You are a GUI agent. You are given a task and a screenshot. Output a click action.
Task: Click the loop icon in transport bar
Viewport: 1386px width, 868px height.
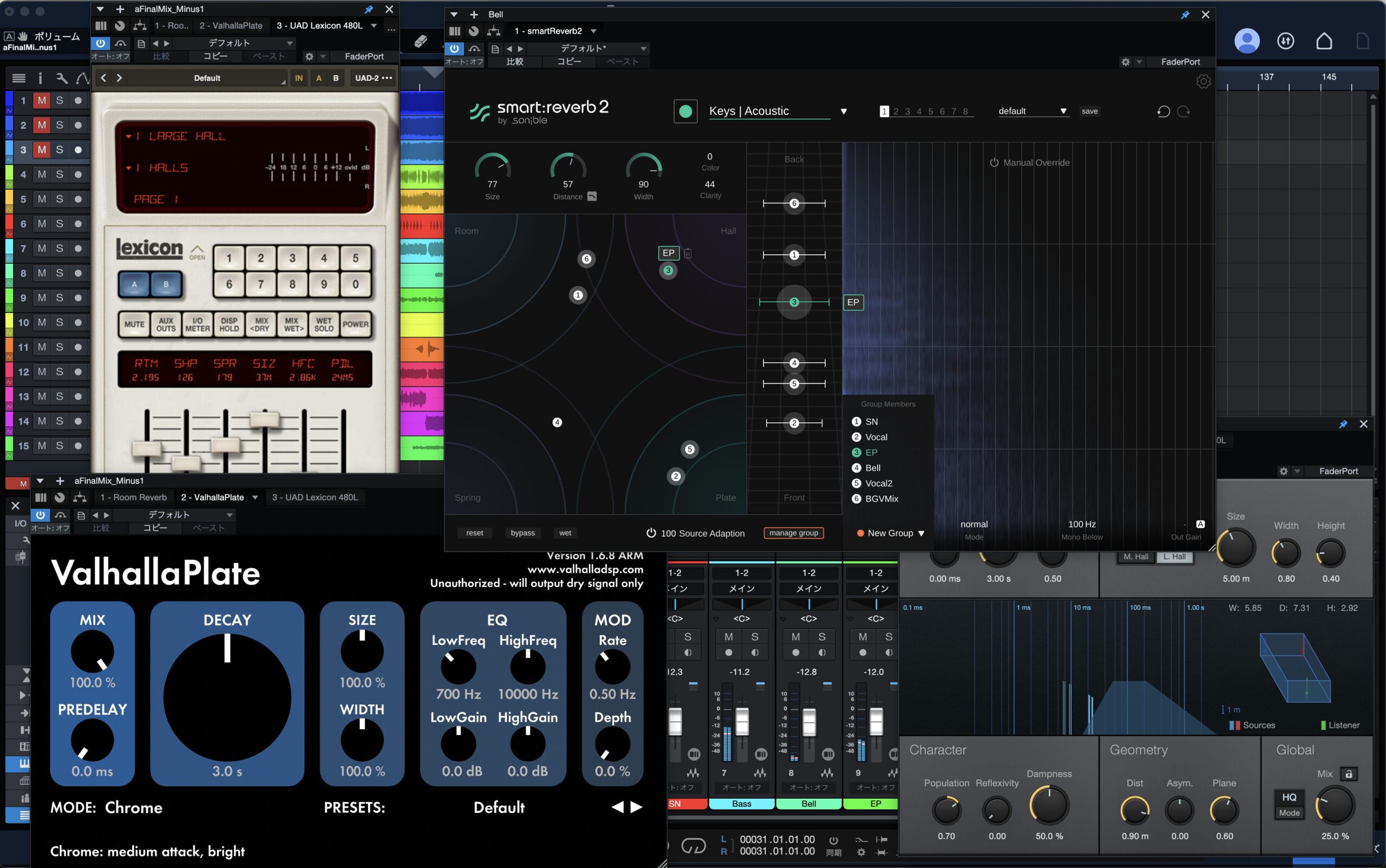tap(694, 846)
